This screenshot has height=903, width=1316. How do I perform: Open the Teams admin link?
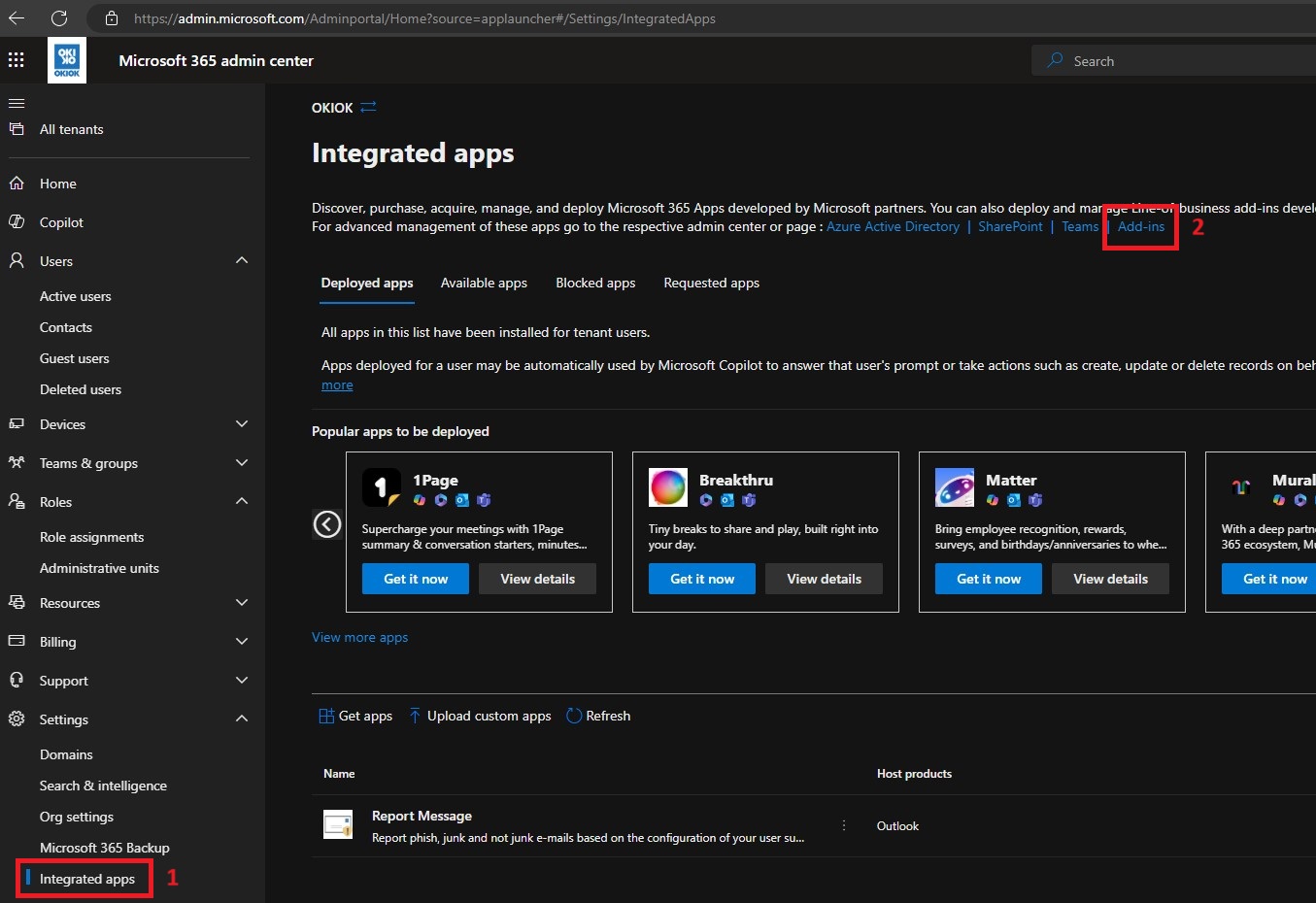click(x=1080, y=226)
